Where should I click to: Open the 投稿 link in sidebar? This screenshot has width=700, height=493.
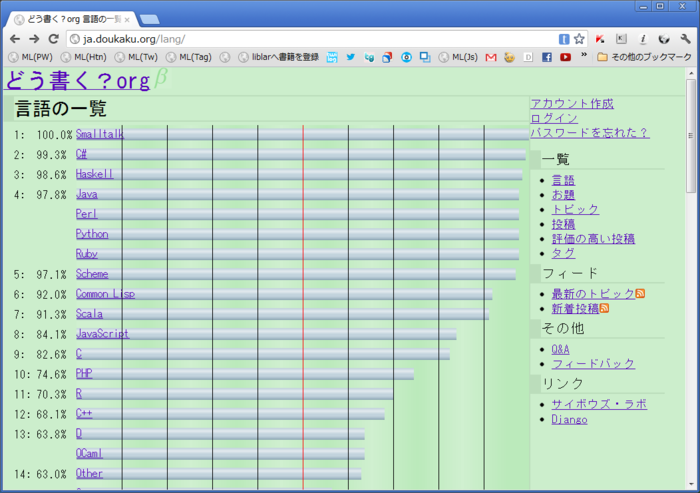(x=563, y=224)
